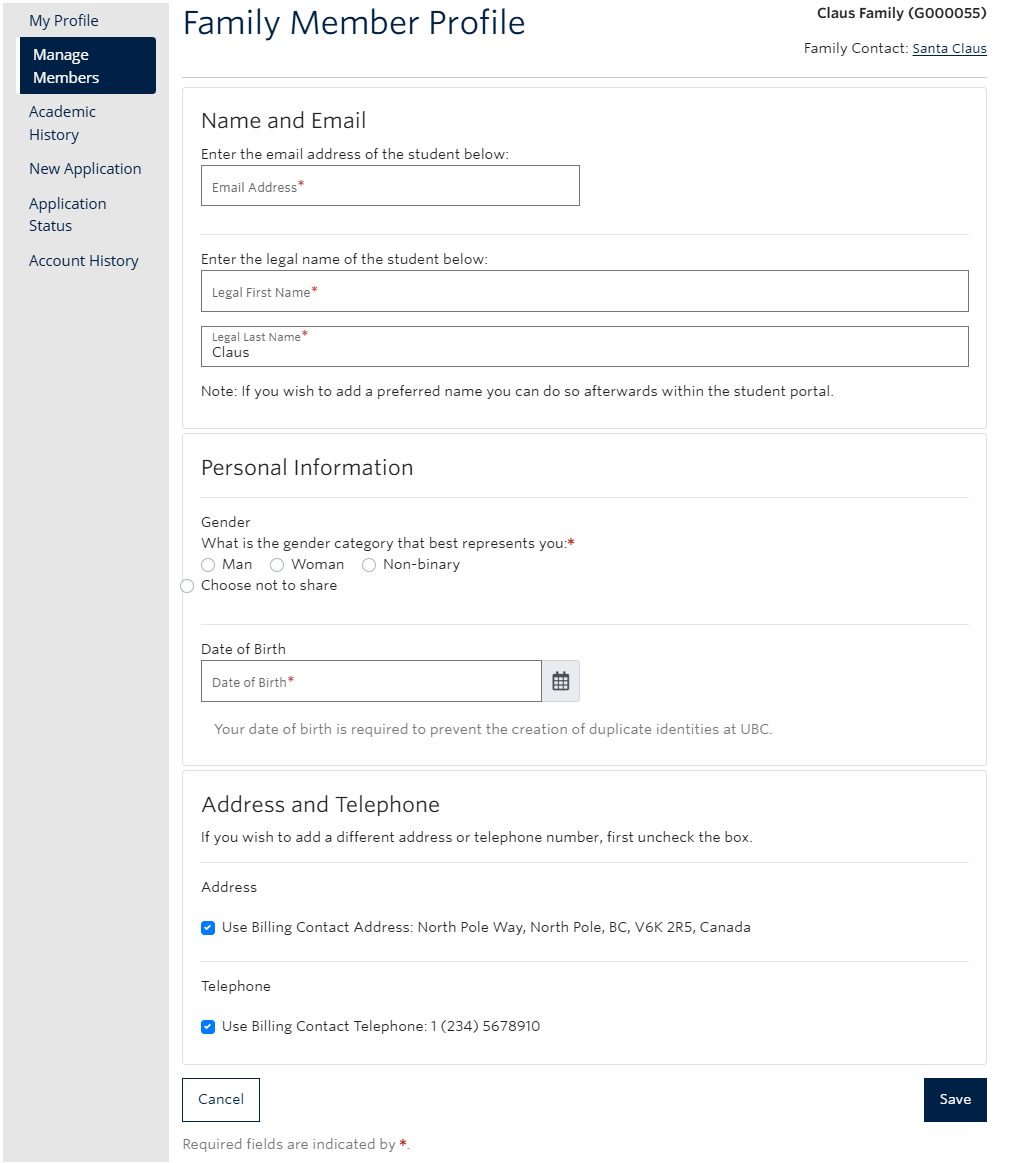
Task: Click the Date of Birth text field
Action: 370,681
